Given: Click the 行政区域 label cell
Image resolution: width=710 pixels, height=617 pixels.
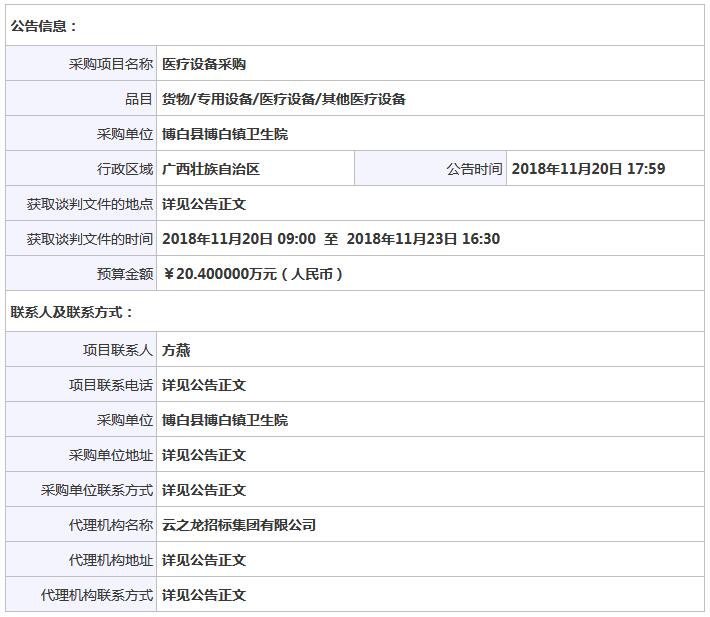Looking at the screenshot, I should (124, 169).
